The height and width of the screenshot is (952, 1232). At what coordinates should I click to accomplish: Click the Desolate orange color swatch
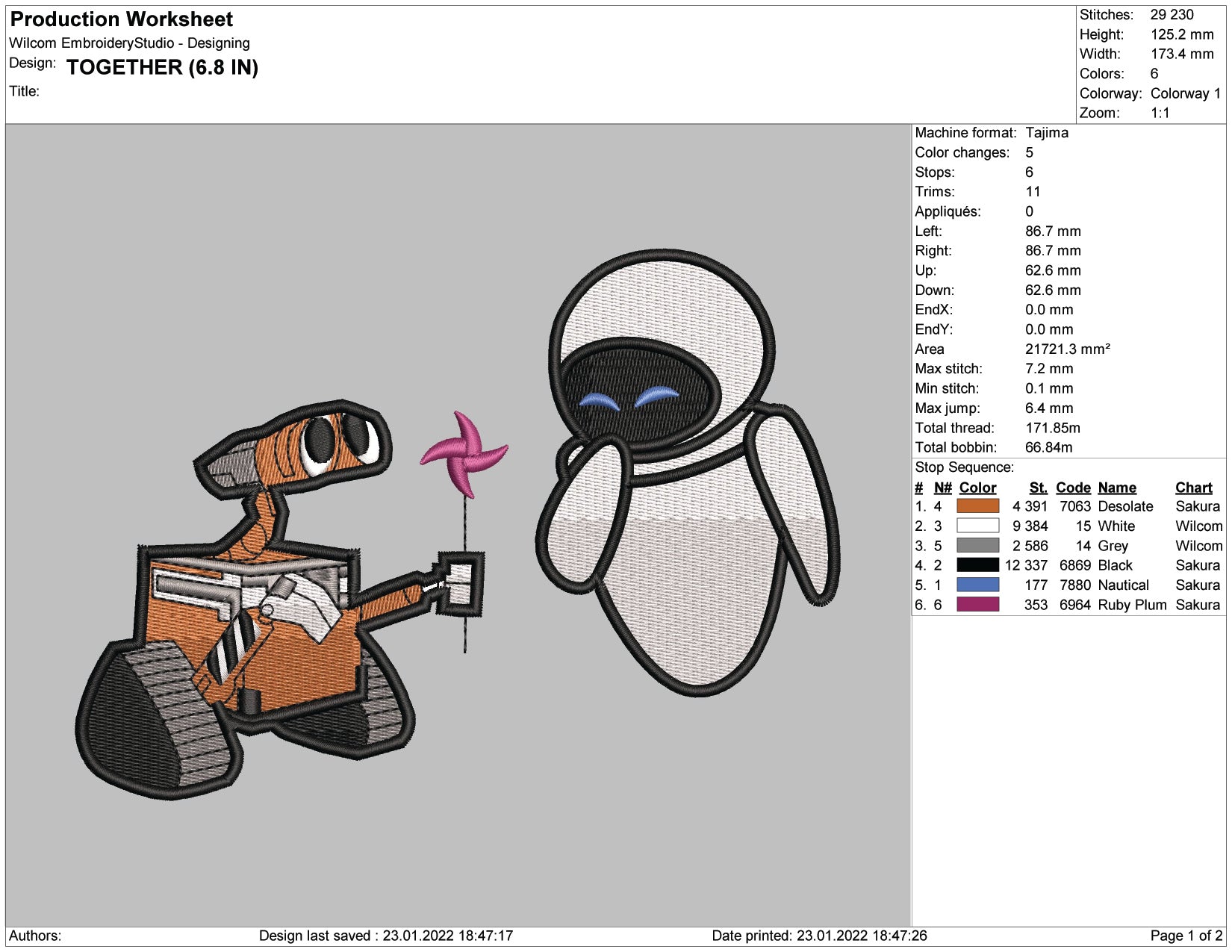[x=977, y=506]
